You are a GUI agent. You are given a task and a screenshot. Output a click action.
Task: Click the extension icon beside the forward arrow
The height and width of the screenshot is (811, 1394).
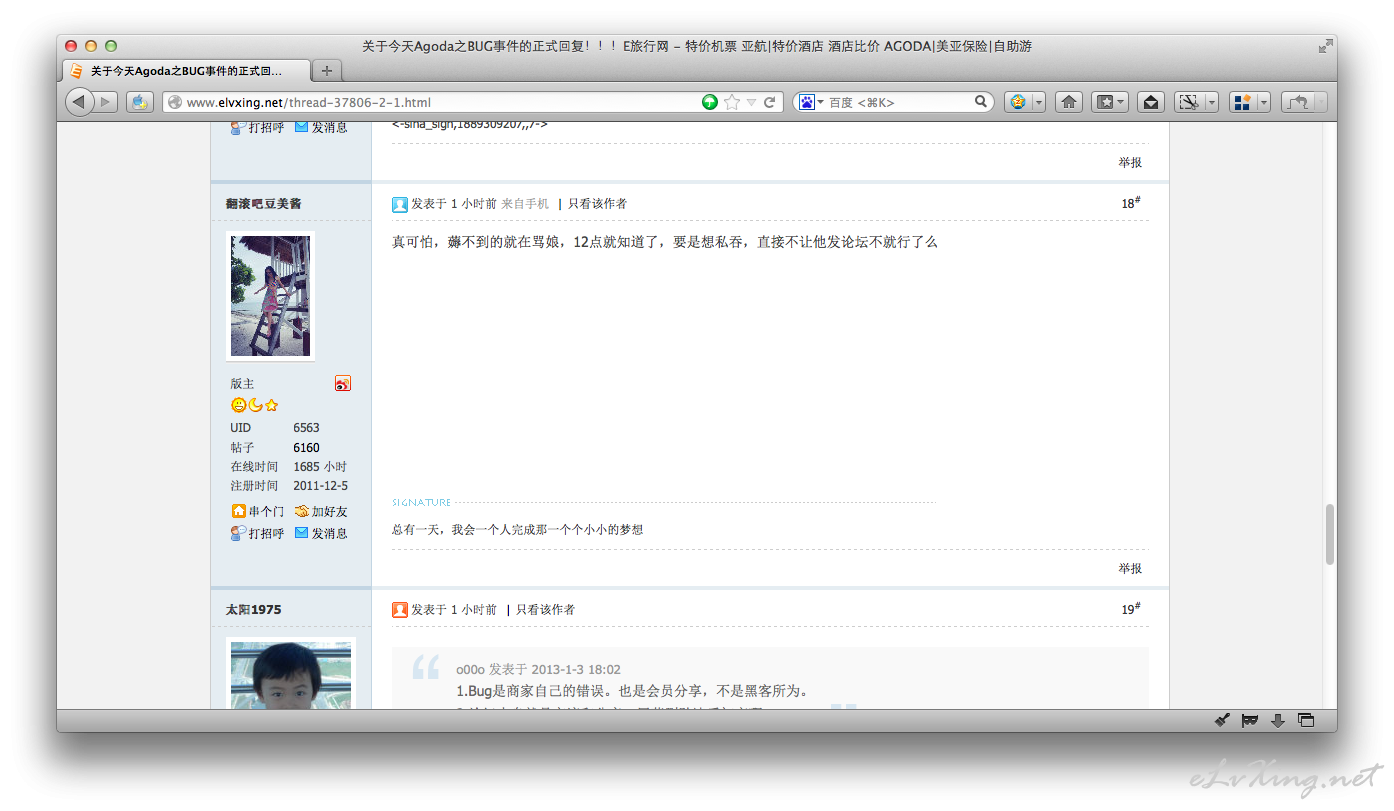tap(139, 102)
